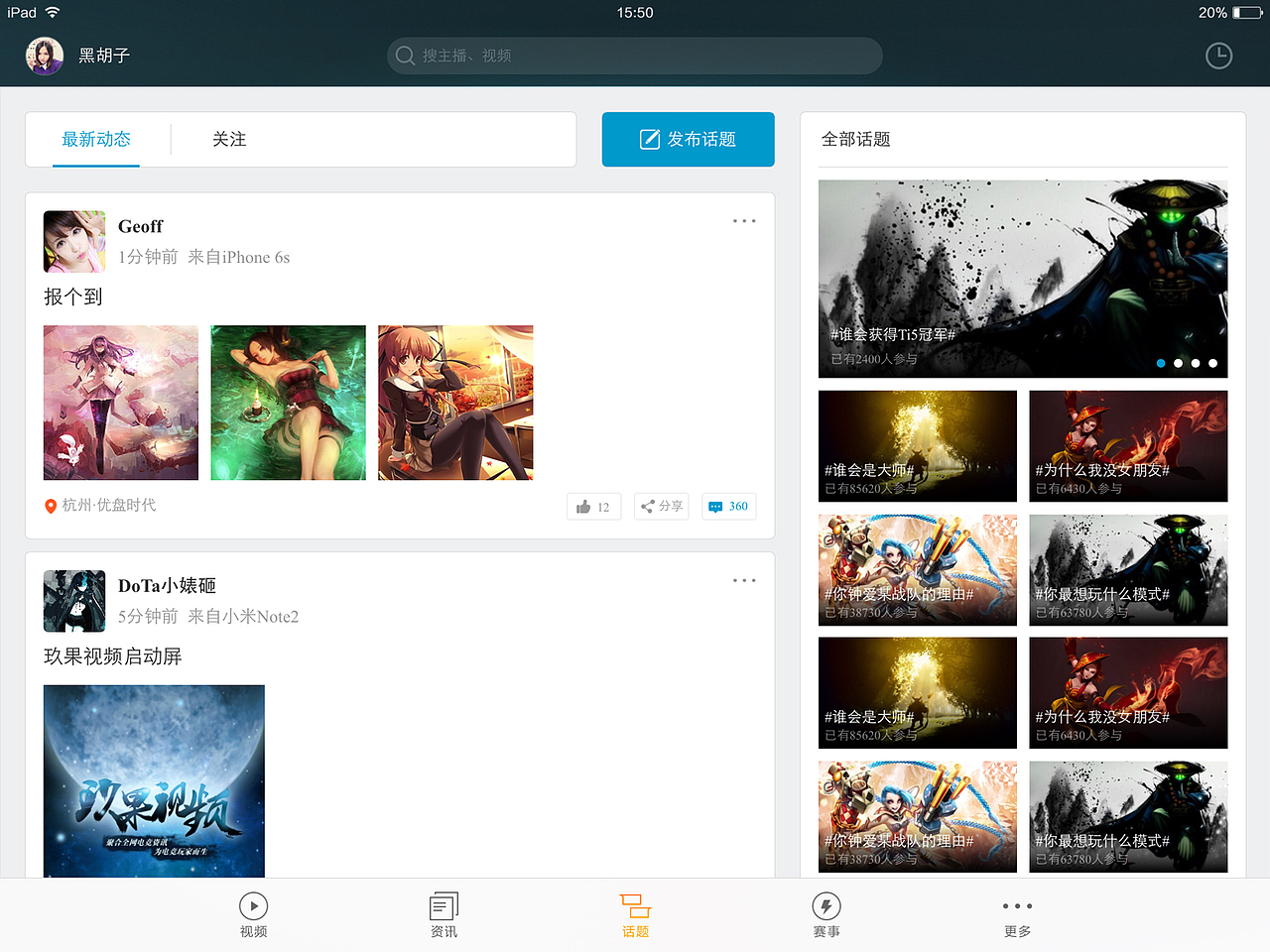Open the 视频 (Video) tab icon
The height and width of the screenshot is (952, 1270).
[x=254, y=905]
